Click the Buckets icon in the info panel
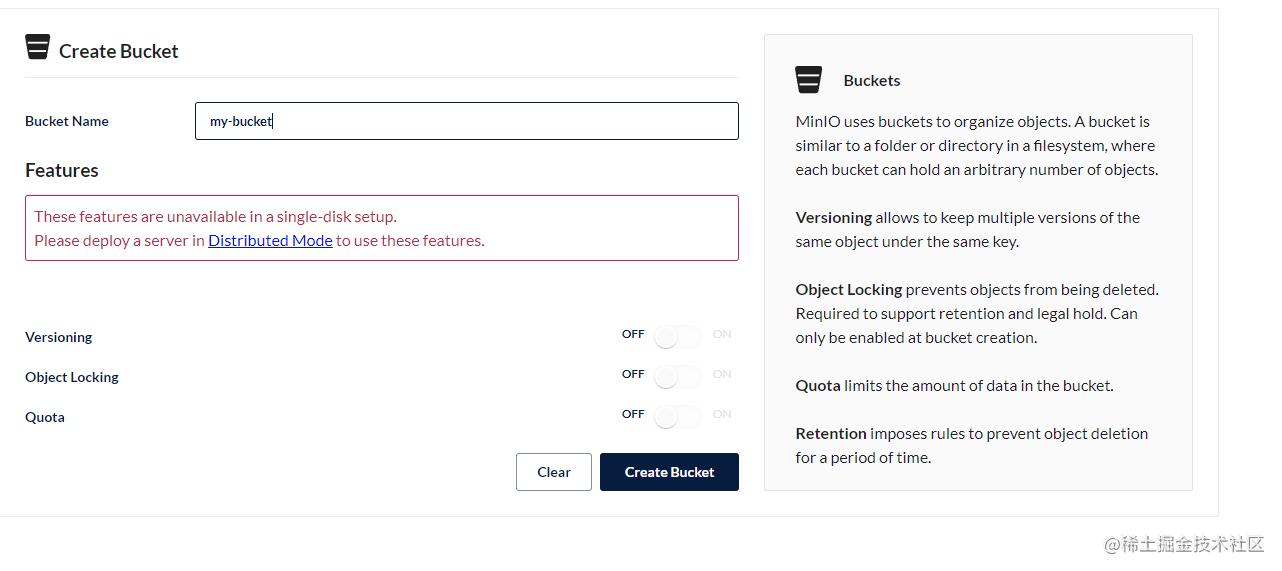The height and width of the screenshot is (571, 1282). [x=808, y=79]
